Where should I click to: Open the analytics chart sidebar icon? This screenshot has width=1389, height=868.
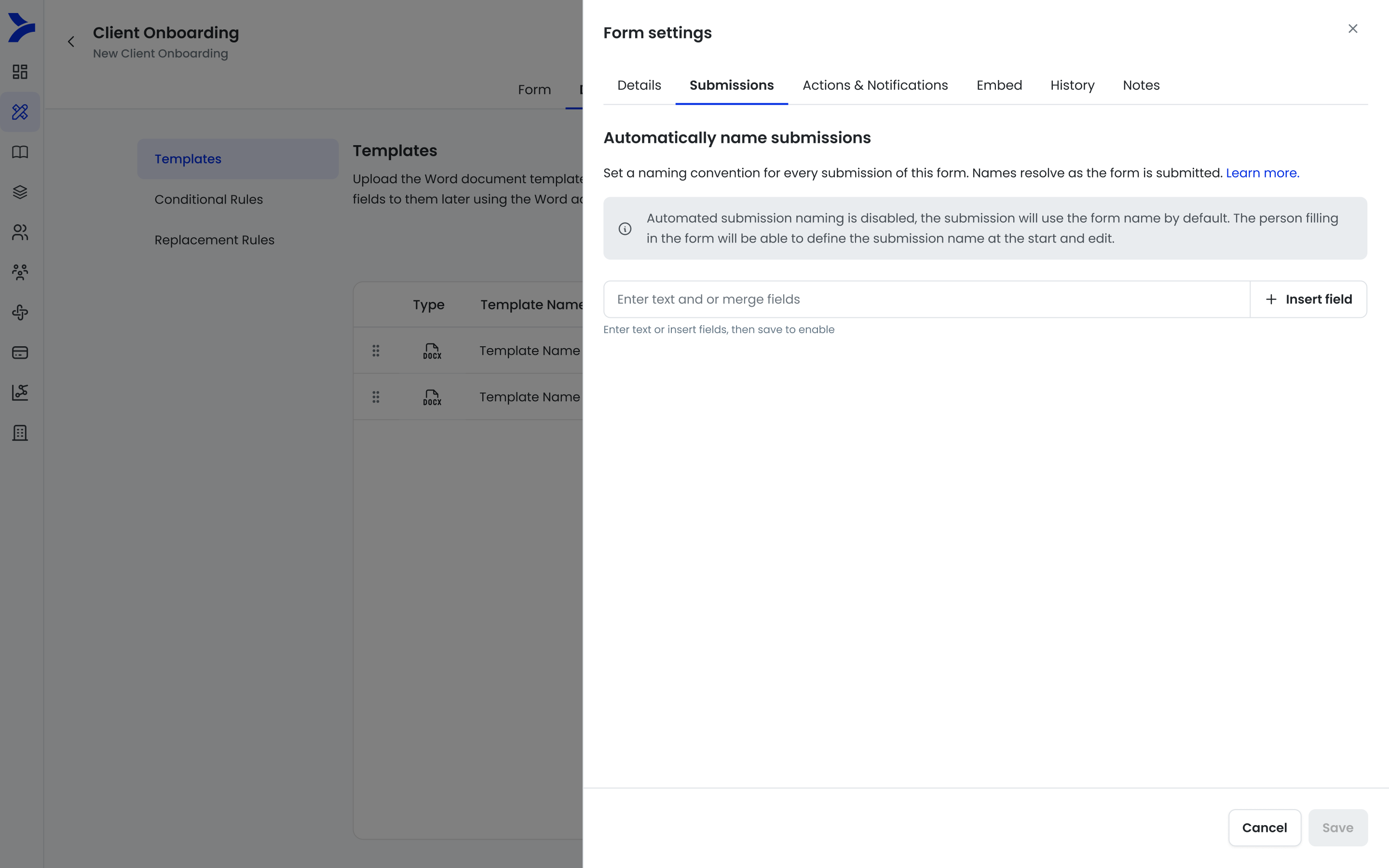coord(20,393)
